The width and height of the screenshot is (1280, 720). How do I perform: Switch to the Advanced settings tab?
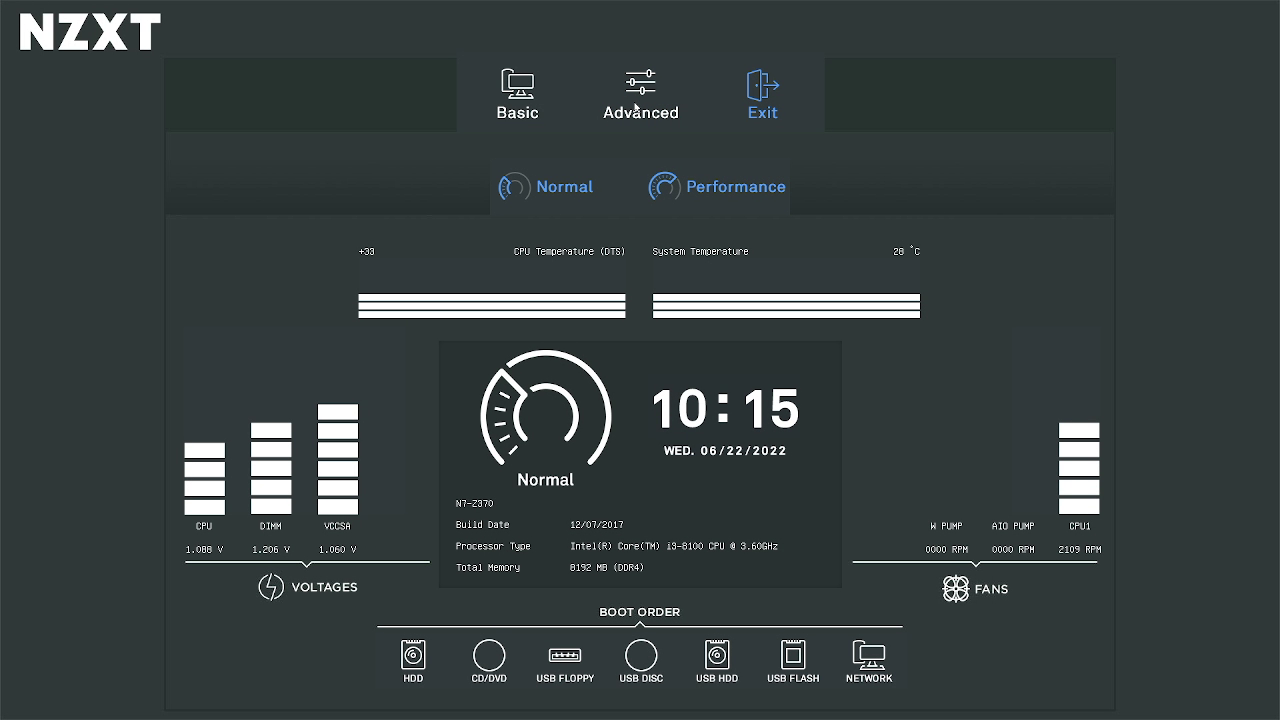pos(640,95)
